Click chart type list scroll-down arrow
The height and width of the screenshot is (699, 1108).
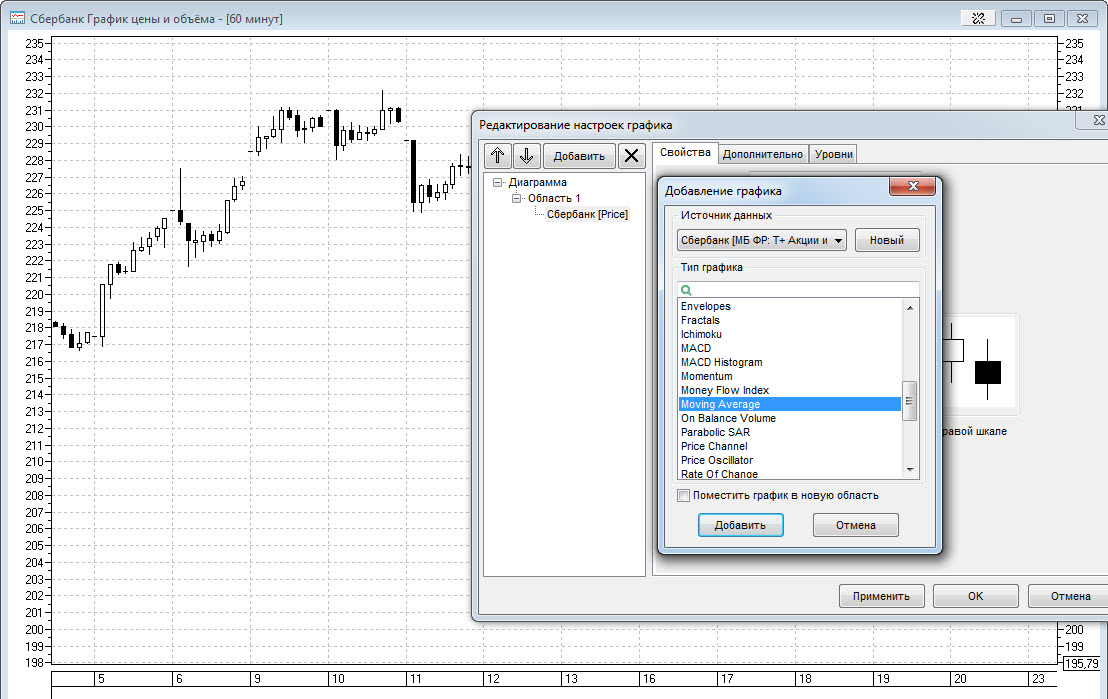910,470
